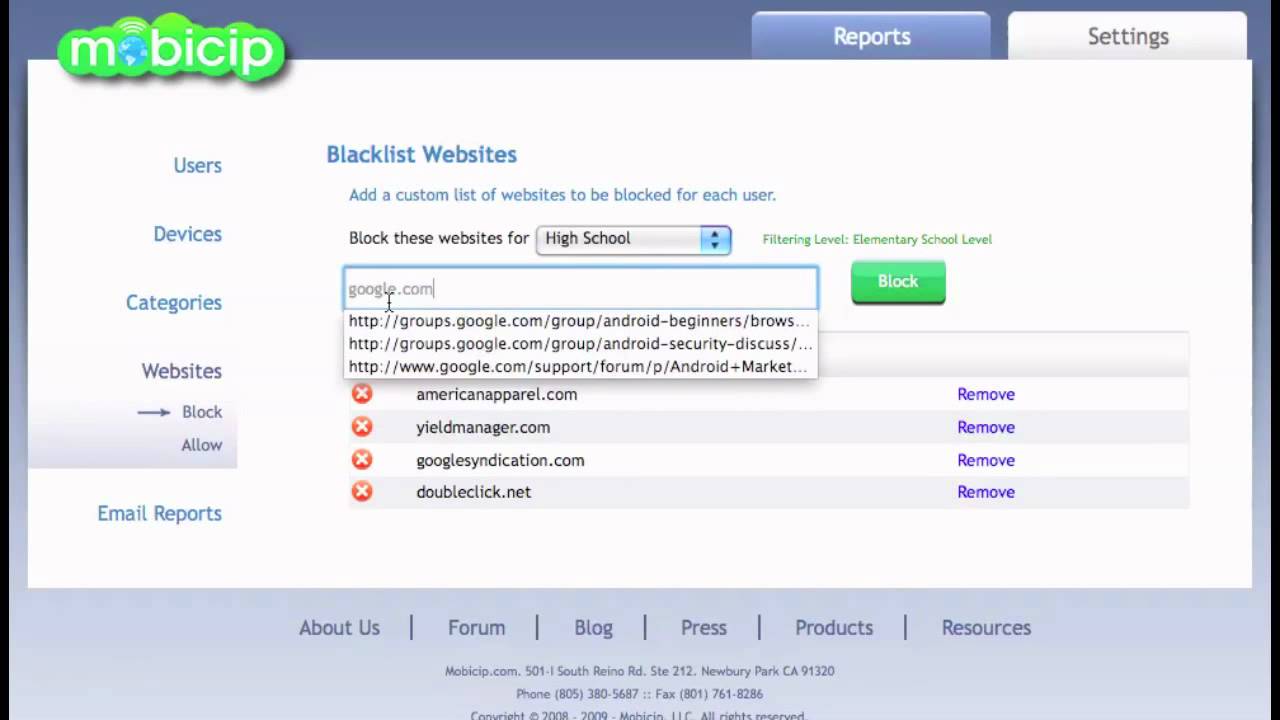Screen dimensions: 1280x720
Task: Select android-beginners groups.google.com suggestion
Action: point(578,321)
